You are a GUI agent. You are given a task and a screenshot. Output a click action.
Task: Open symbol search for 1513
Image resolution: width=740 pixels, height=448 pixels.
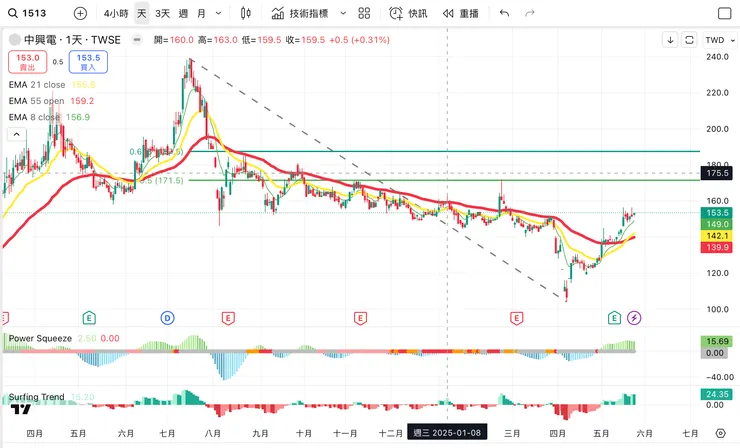click(x=27, y=13)
